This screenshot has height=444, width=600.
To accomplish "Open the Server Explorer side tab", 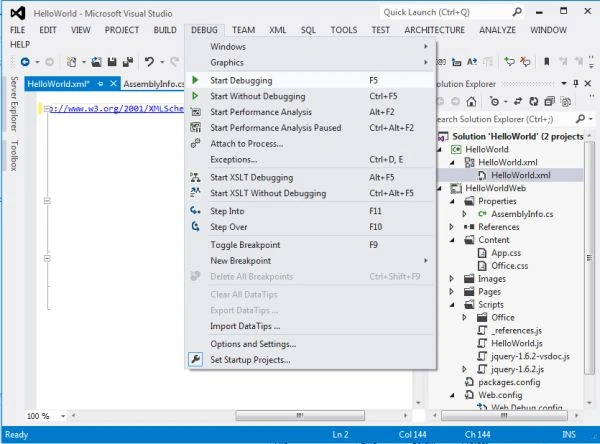I will 14,104.
